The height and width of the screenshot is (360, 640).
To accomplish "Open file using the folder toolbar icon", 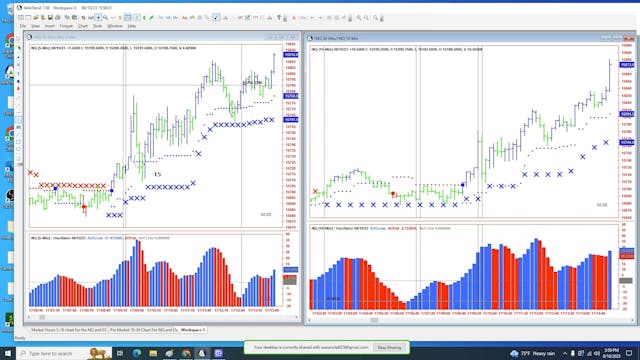I will pyautogui.click(x=36, y=18).
